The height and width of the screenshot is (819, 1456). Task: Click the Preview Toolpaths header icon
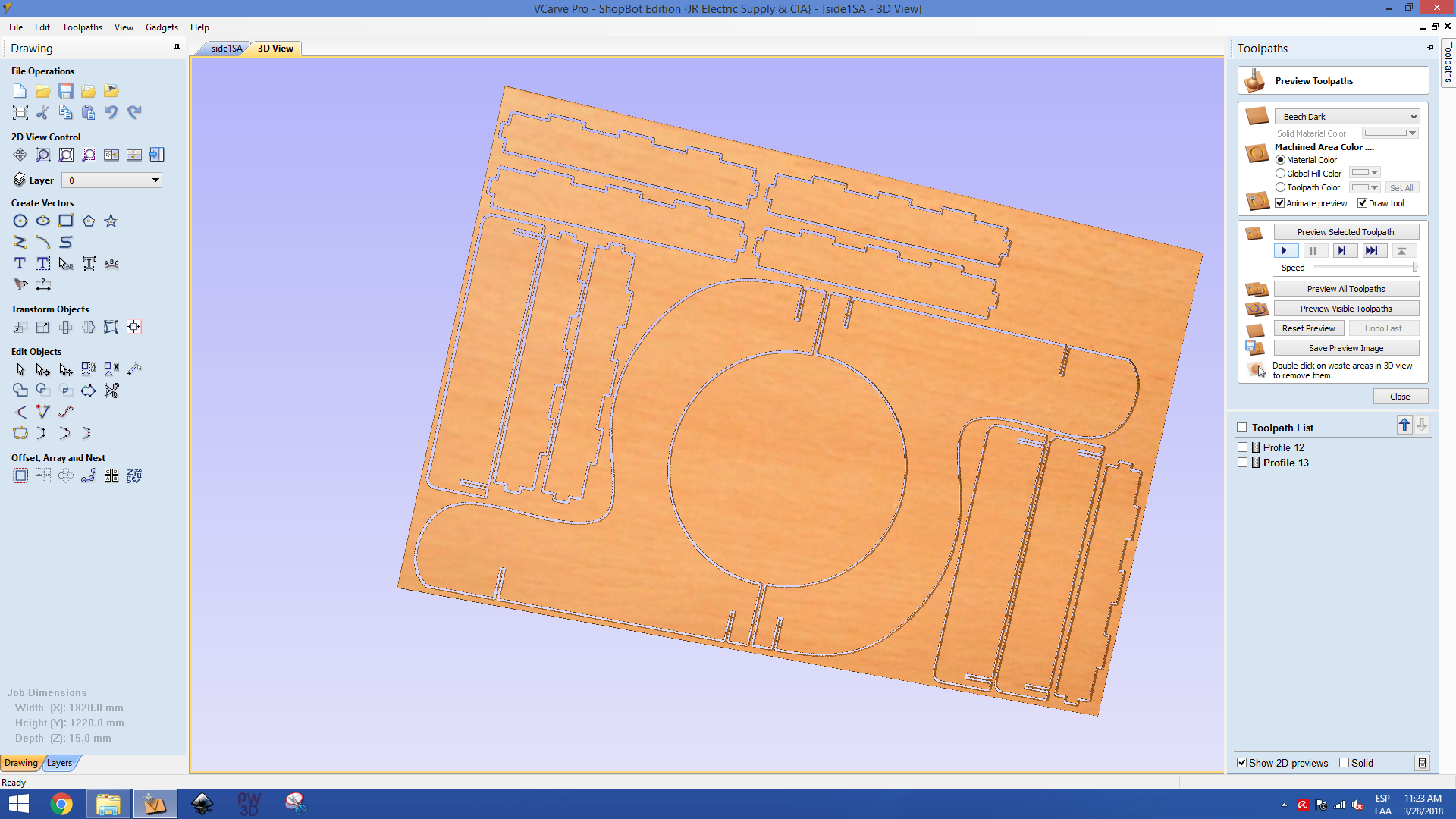pos(1255,80)
